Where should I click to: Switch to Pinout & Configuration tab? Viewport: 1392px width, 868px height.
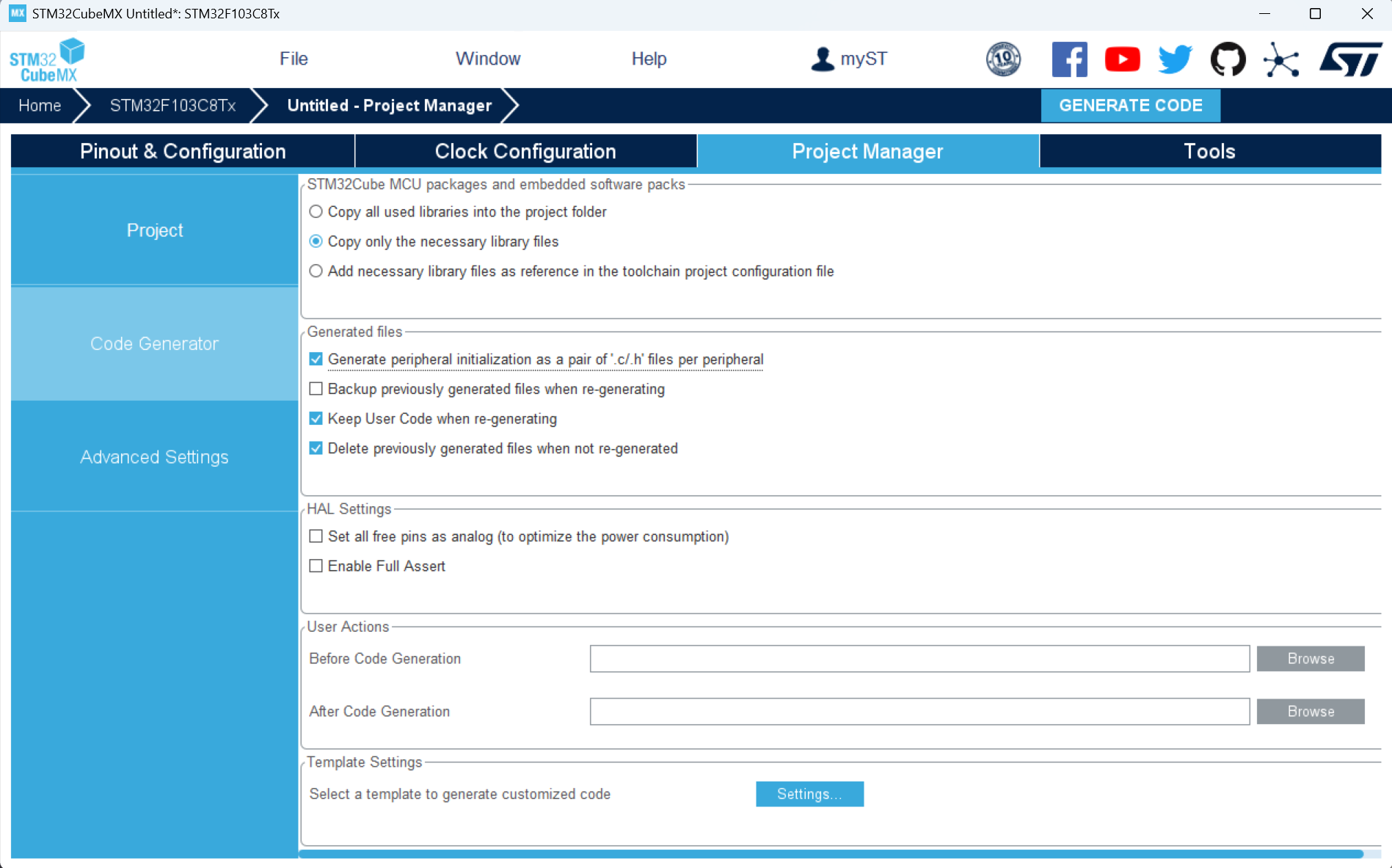183,151
